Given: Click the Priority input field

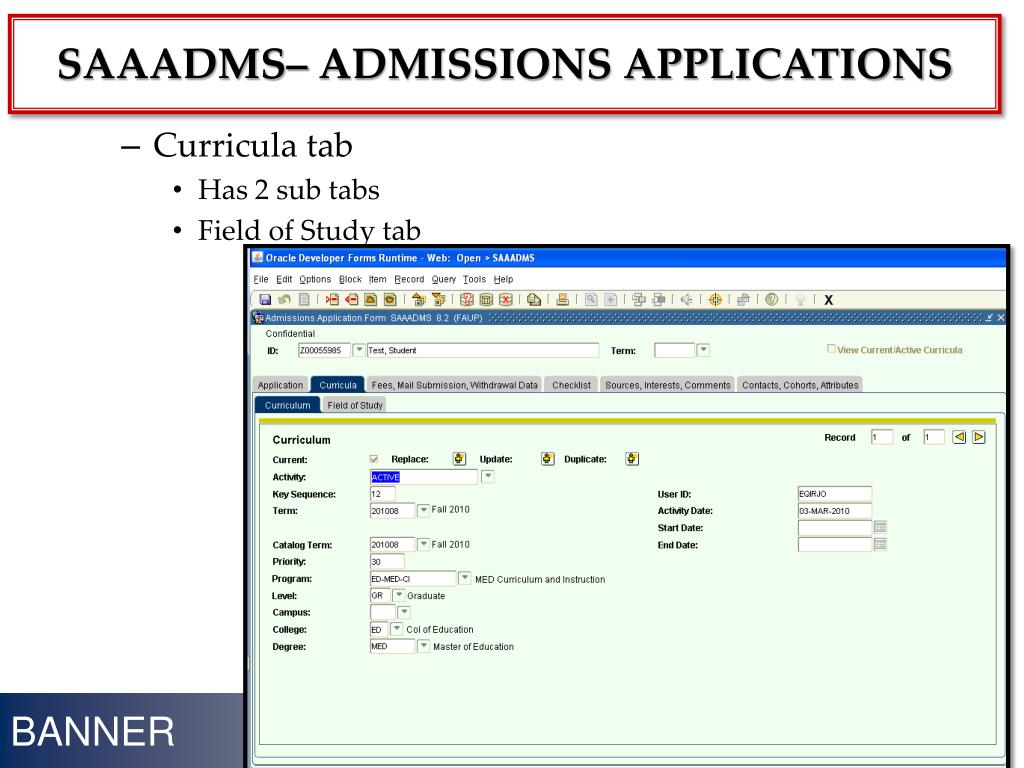Looking at the screenshot, I should (387, 561).
